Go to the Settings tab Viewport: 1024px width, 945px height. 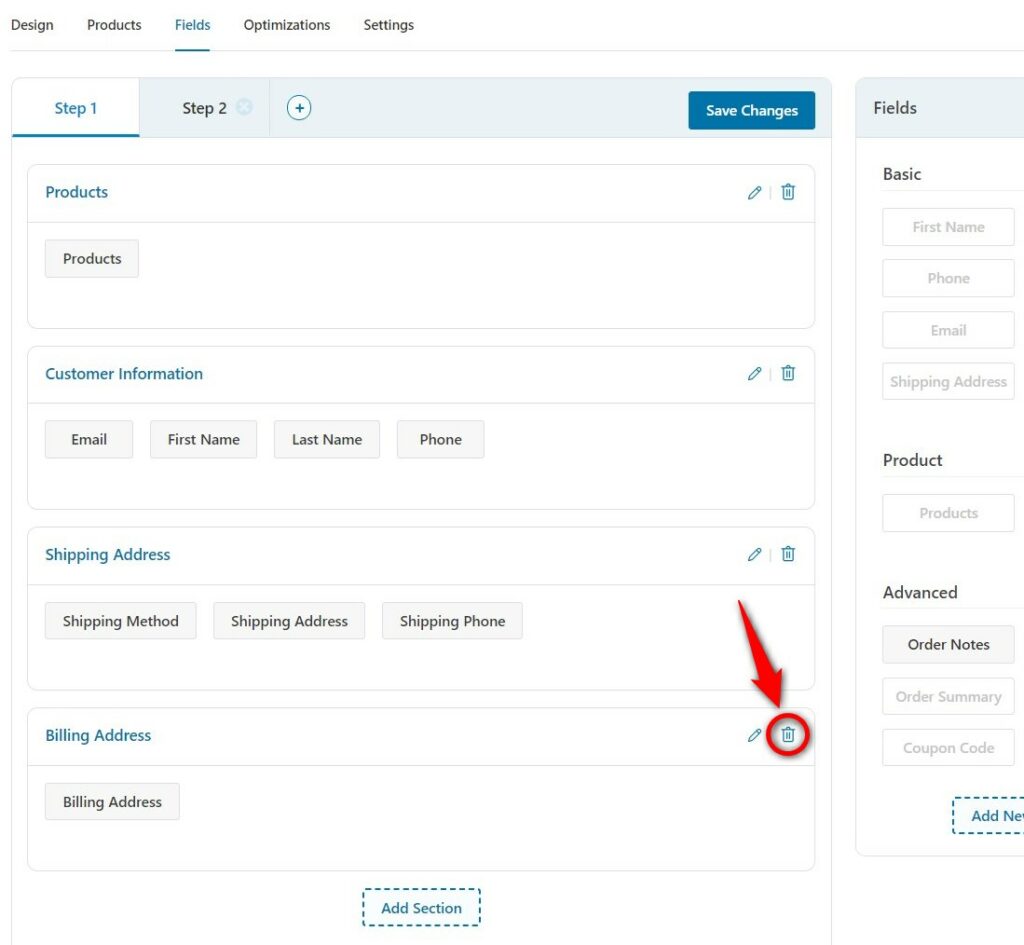point(389,25)
